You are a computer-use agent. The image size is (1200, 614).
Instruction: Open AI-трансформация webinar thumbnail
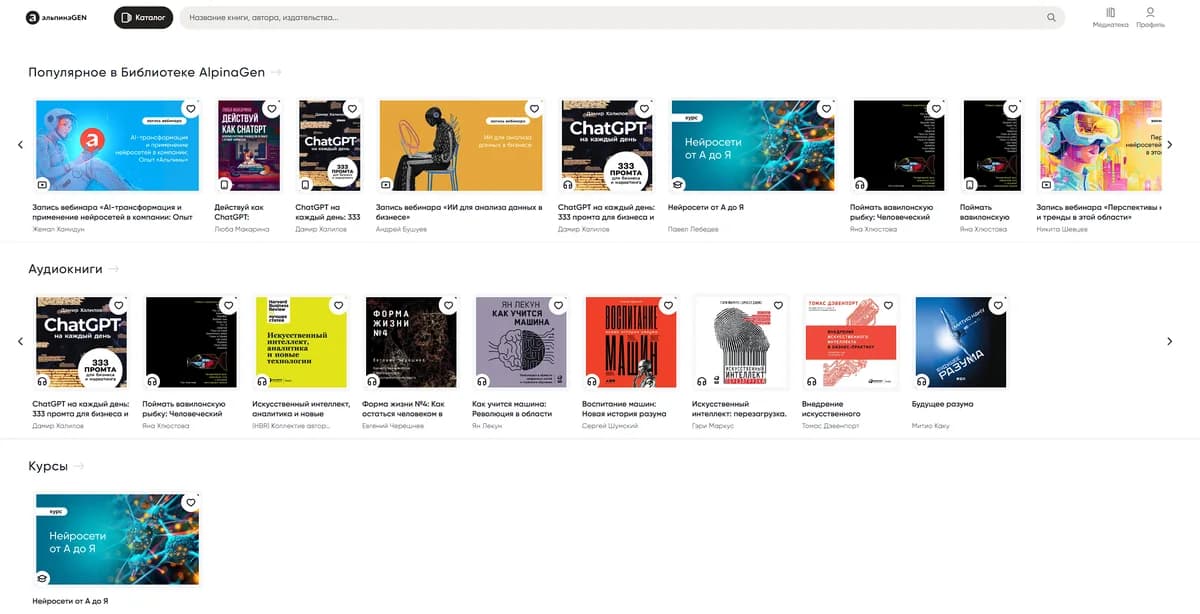point(117,145)
